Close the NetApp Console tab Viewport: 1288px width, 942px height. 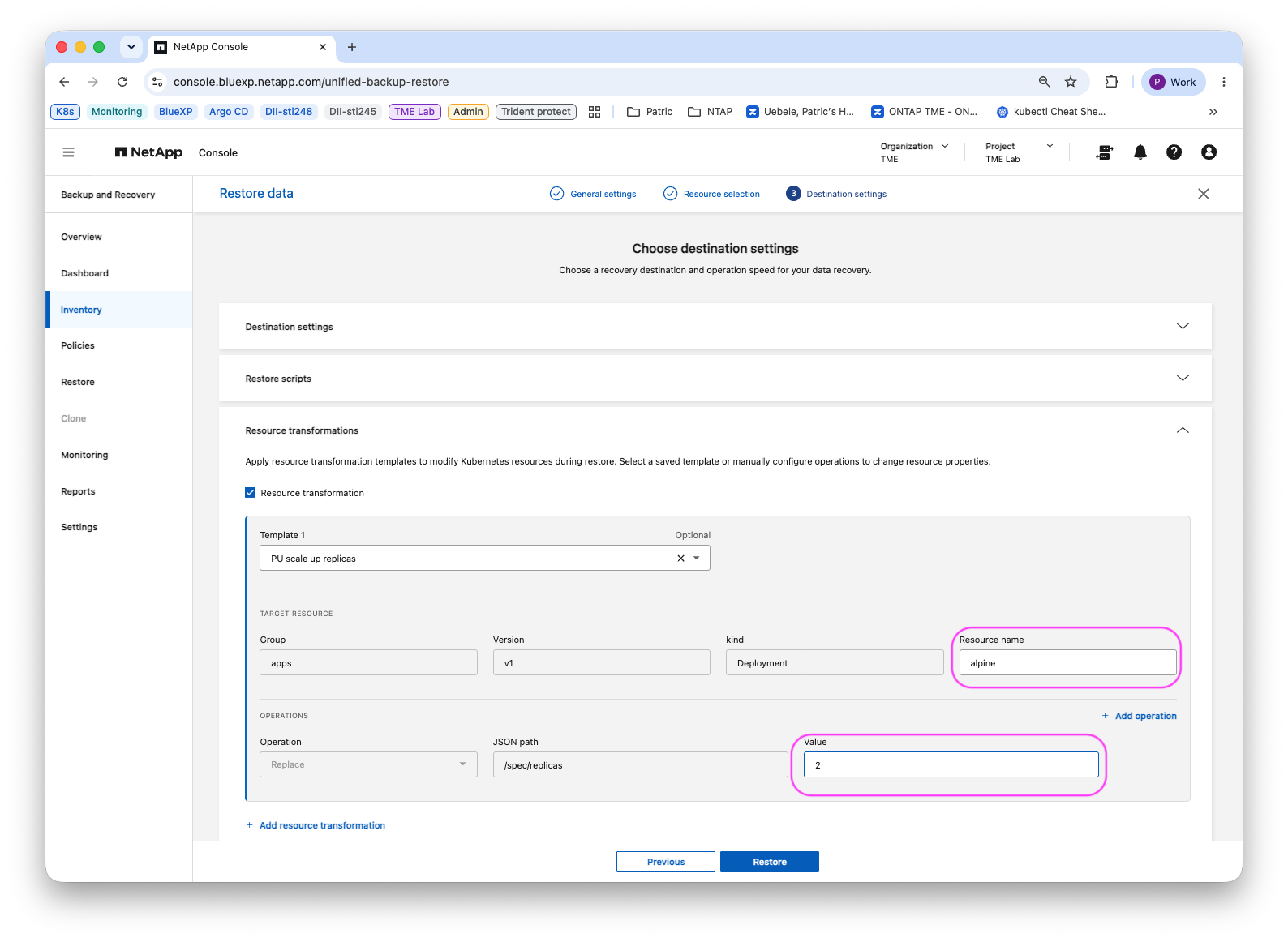click(x=323, y=47)
